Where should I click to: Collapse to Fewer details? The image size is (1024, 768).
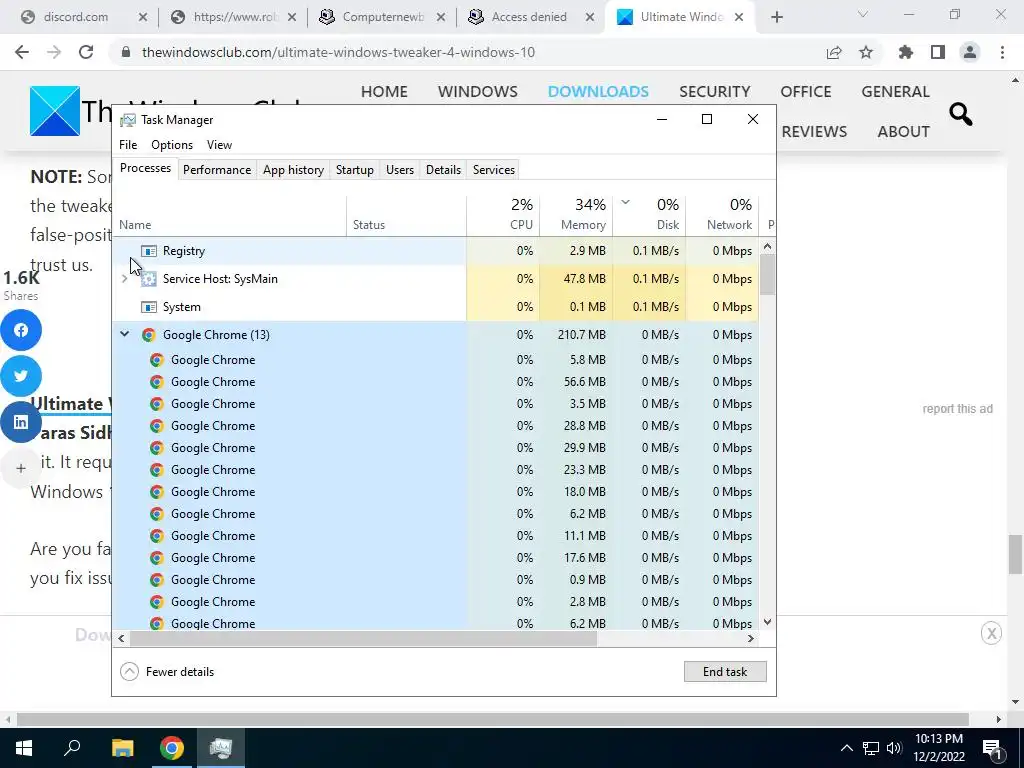(x=167, y=671)
